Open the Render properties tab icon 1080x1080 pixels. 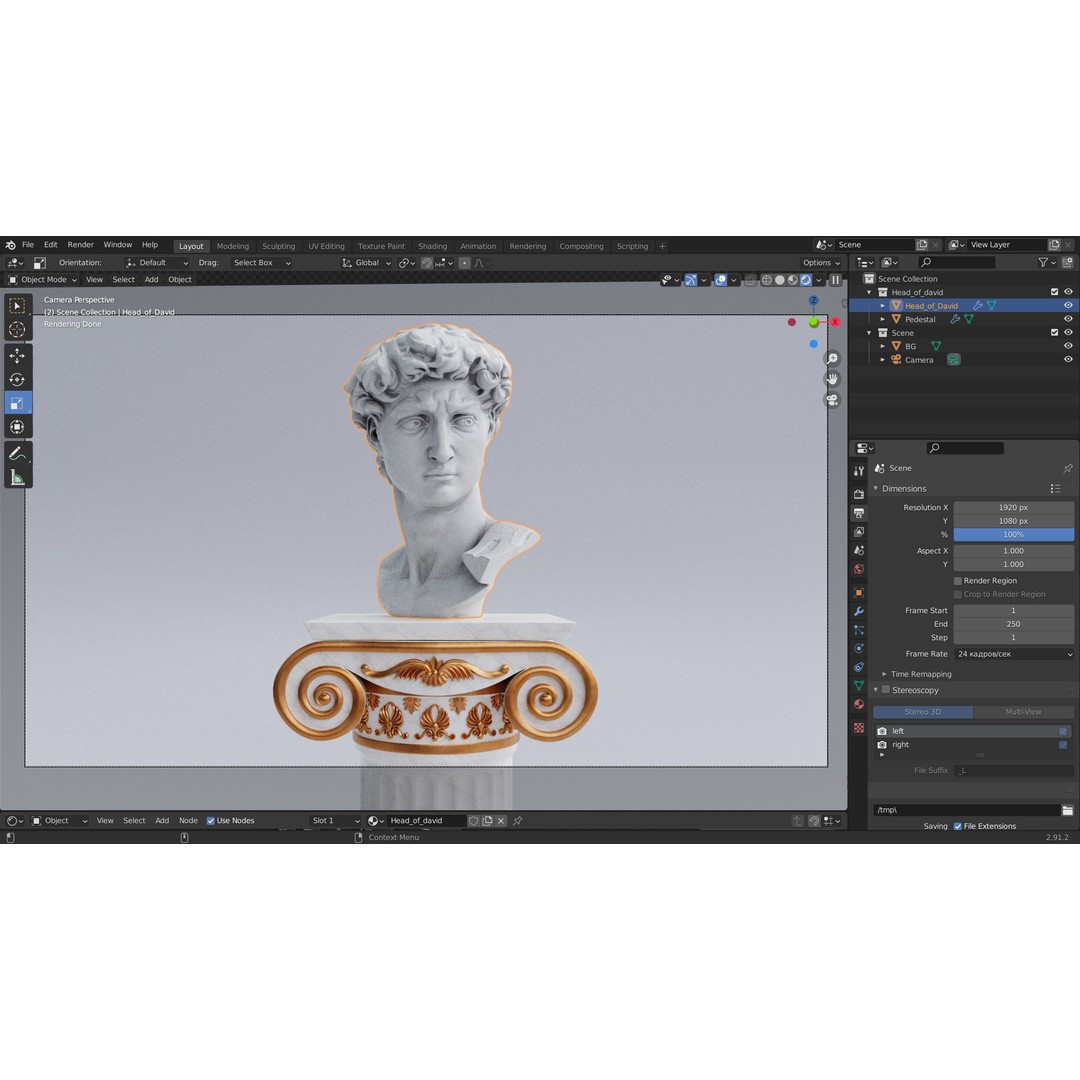point(859,494)
